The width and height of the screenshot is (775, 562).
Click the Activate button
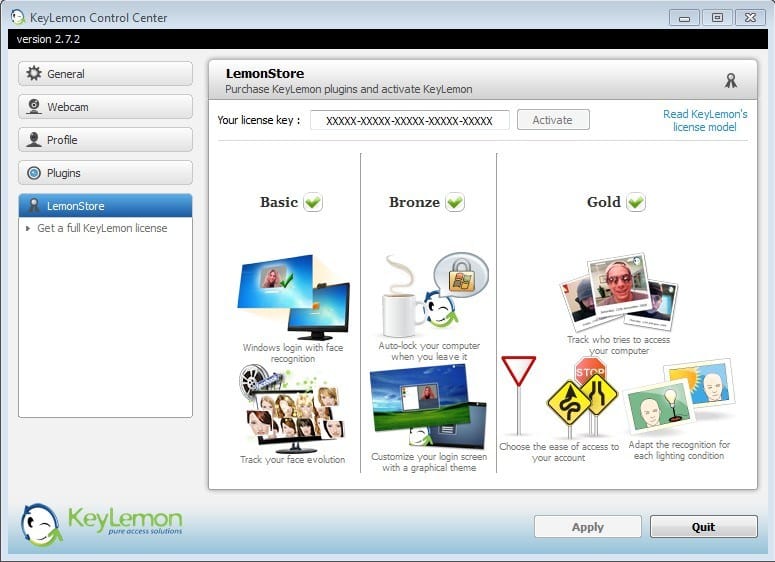(553, 120)
